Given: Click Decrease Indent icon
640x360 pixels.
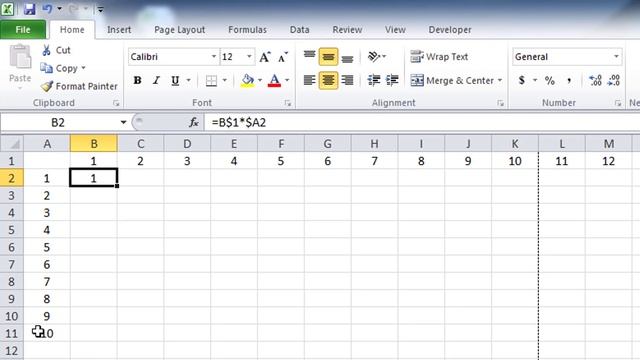Looking at the screenshot, I should click(x=373, y=80).
